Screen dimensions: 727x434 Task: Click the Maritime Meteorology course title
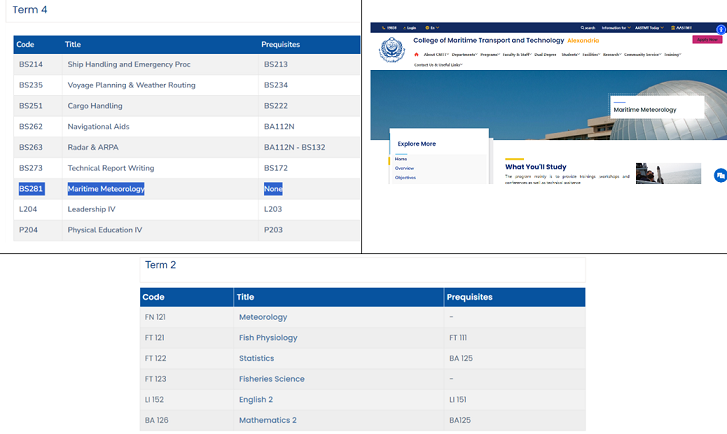(x=105, y=188)
